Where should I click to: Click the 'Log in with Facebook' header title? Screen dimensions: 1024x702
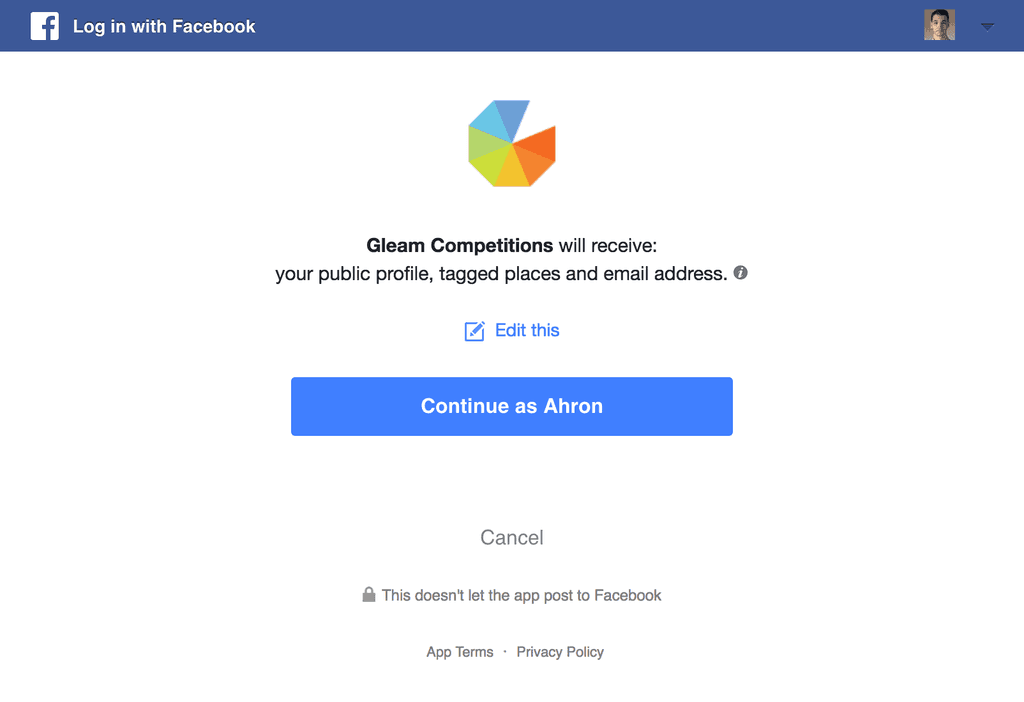164,27
